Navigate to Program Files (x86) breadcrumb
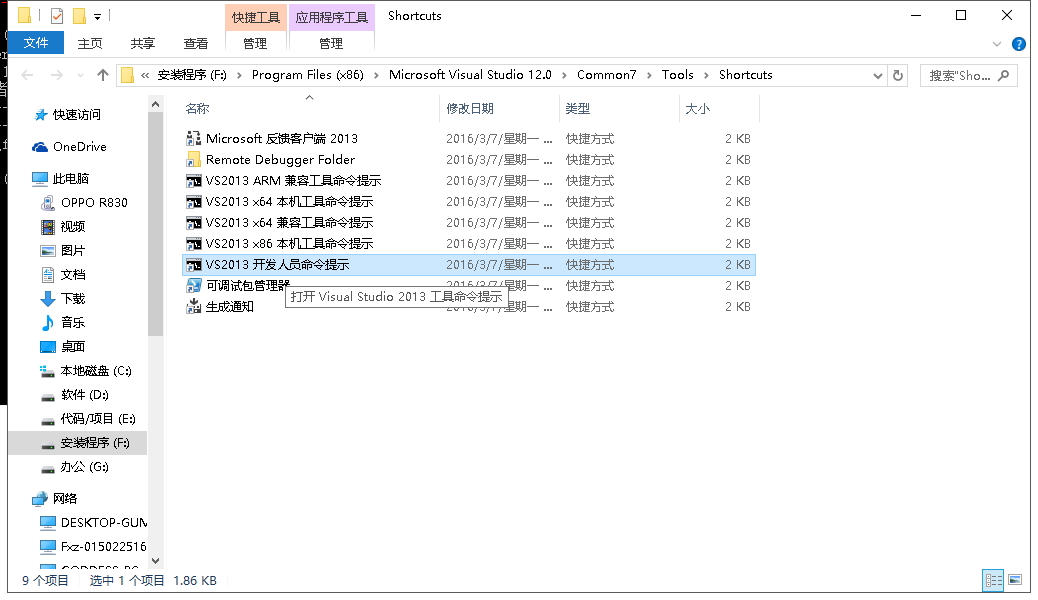 pos(308,75)
